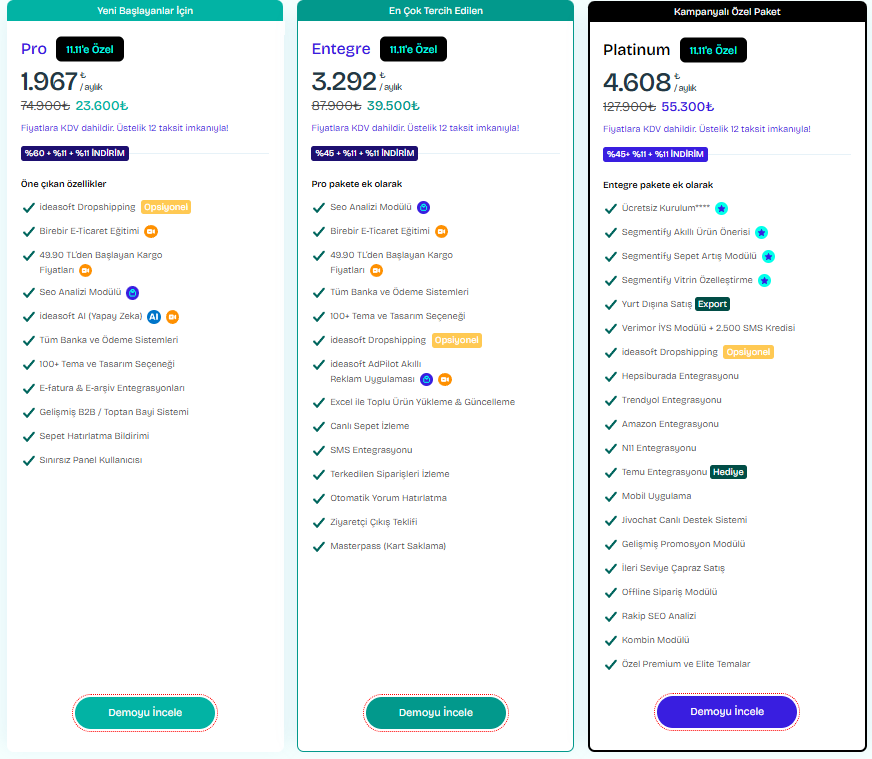The width and height of the screenshot is (872, 759).
Task: Click bag icon beside Seo Analizi Modülü in Pro
Action: coord(133,292)
